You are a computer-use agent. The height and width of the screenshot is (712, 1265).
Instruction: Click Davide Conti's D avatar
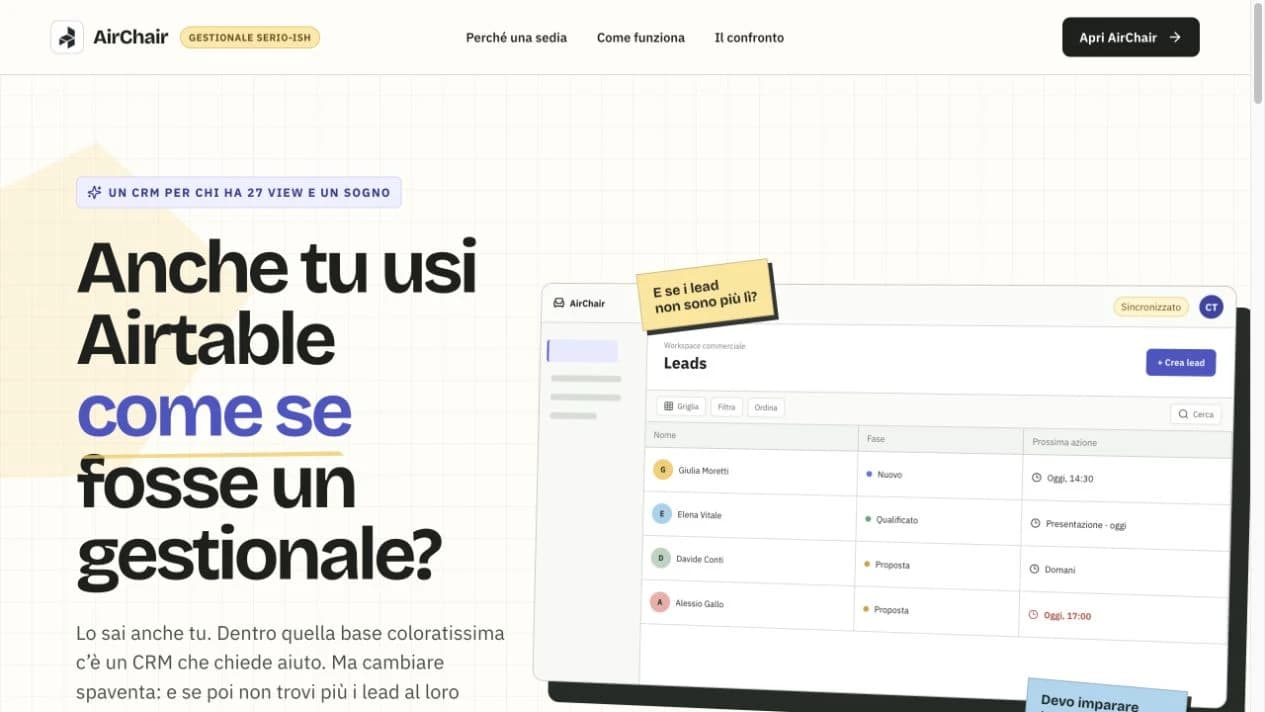(660, 558)
